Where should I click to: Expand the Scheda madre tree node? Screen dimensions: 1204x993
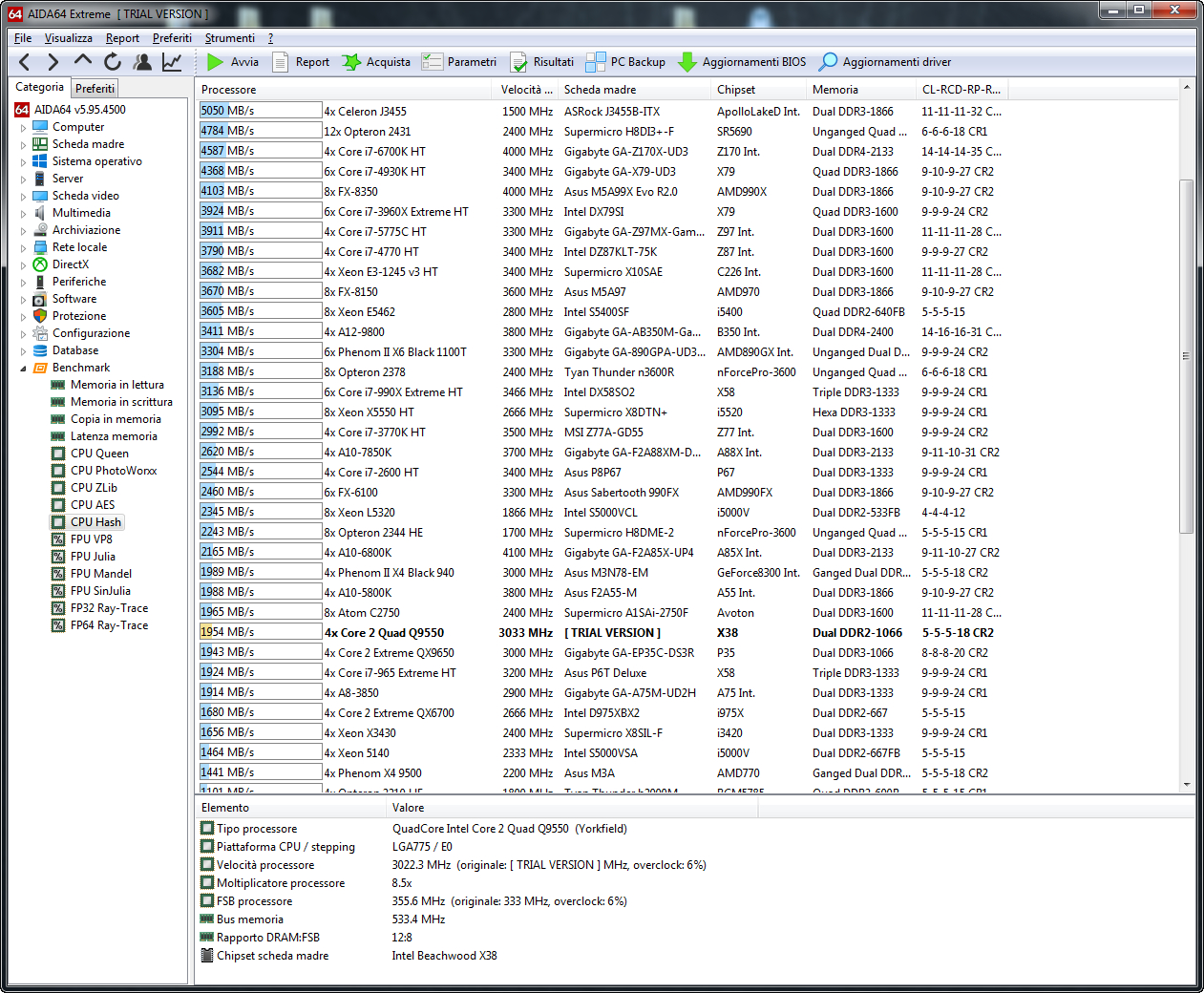click(x=23, y=145)
